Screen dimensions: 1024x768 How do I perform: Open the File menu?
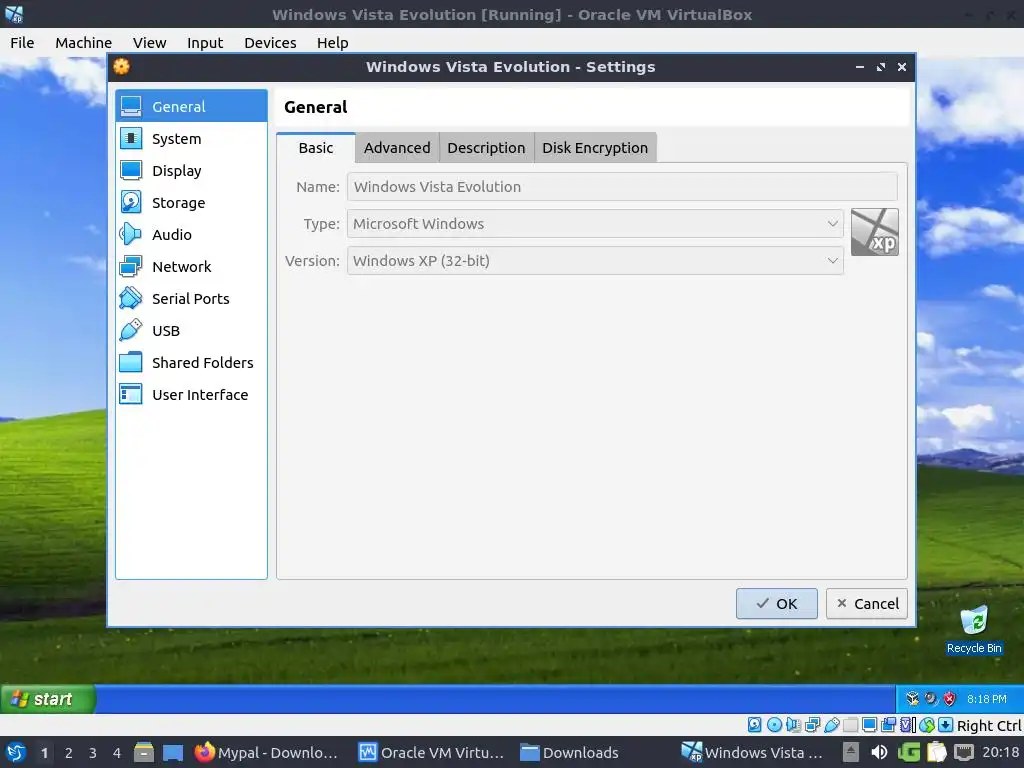22,42
